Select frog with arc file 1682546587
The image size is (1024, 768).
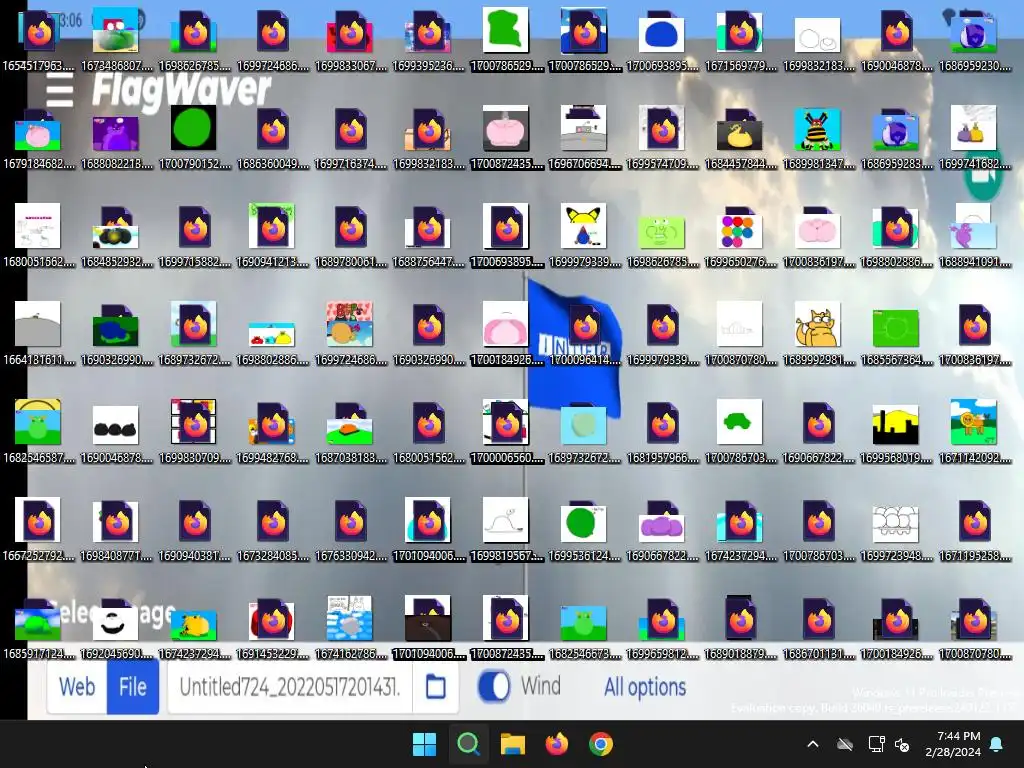pyautogui.click(x=39, y=431)
